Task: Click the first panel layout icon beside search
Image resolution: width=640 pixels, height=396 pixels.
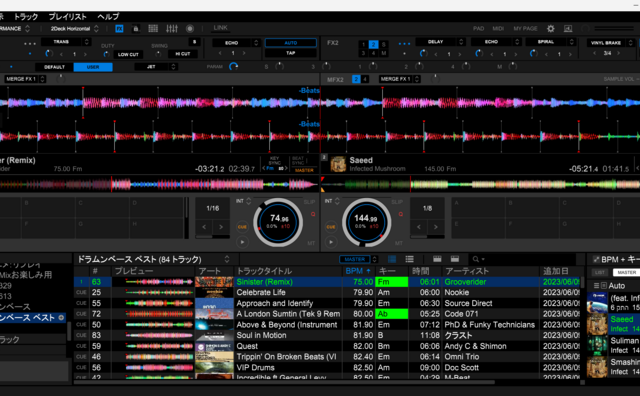Action: [x=437, y=259]
